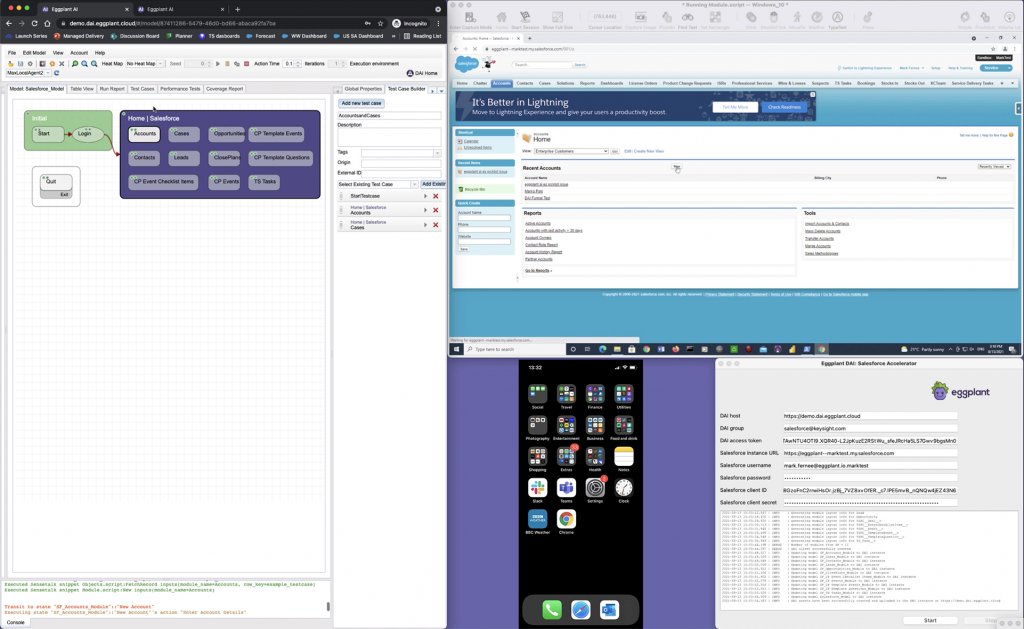Open the File menu in Eggplant AI
Image resolution: width=1024 pixels, height=629 pixels.
click(x=12, y=53)
